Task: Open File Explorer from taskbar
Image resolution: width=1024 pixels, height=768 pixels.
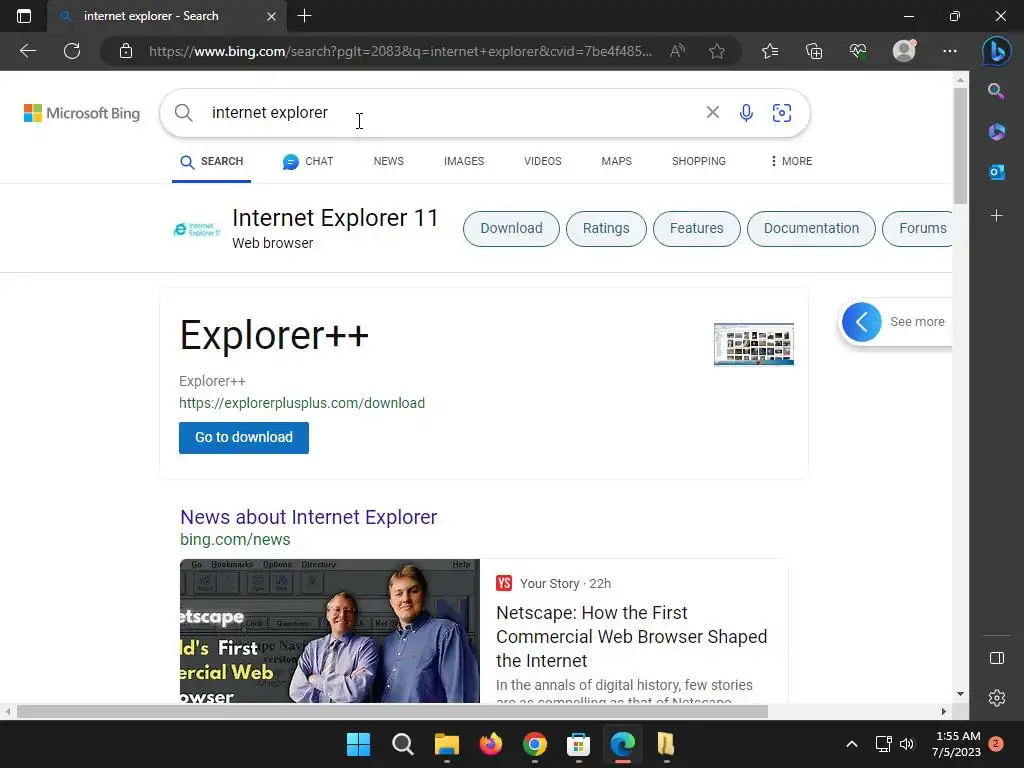Action: pyautogui.click(x=447, y=744)
